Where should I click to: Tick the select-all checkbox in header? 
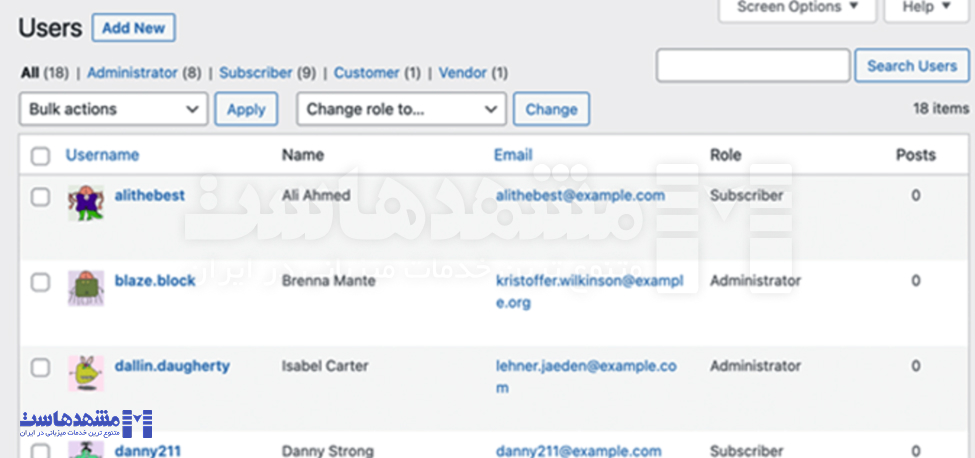[x=40, y=156]
